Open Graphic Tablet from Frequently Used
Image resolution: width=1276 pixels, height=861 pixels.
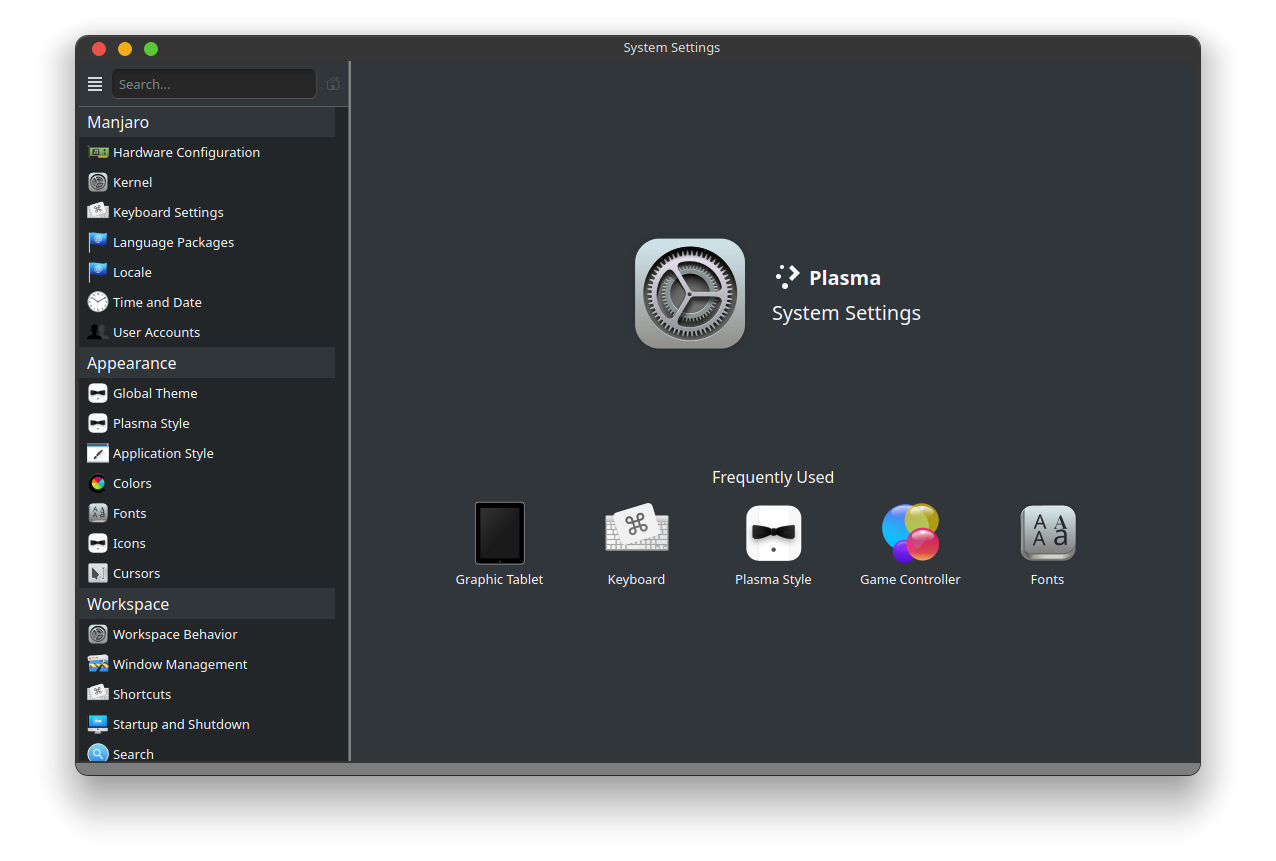click(x=499, y=544)
